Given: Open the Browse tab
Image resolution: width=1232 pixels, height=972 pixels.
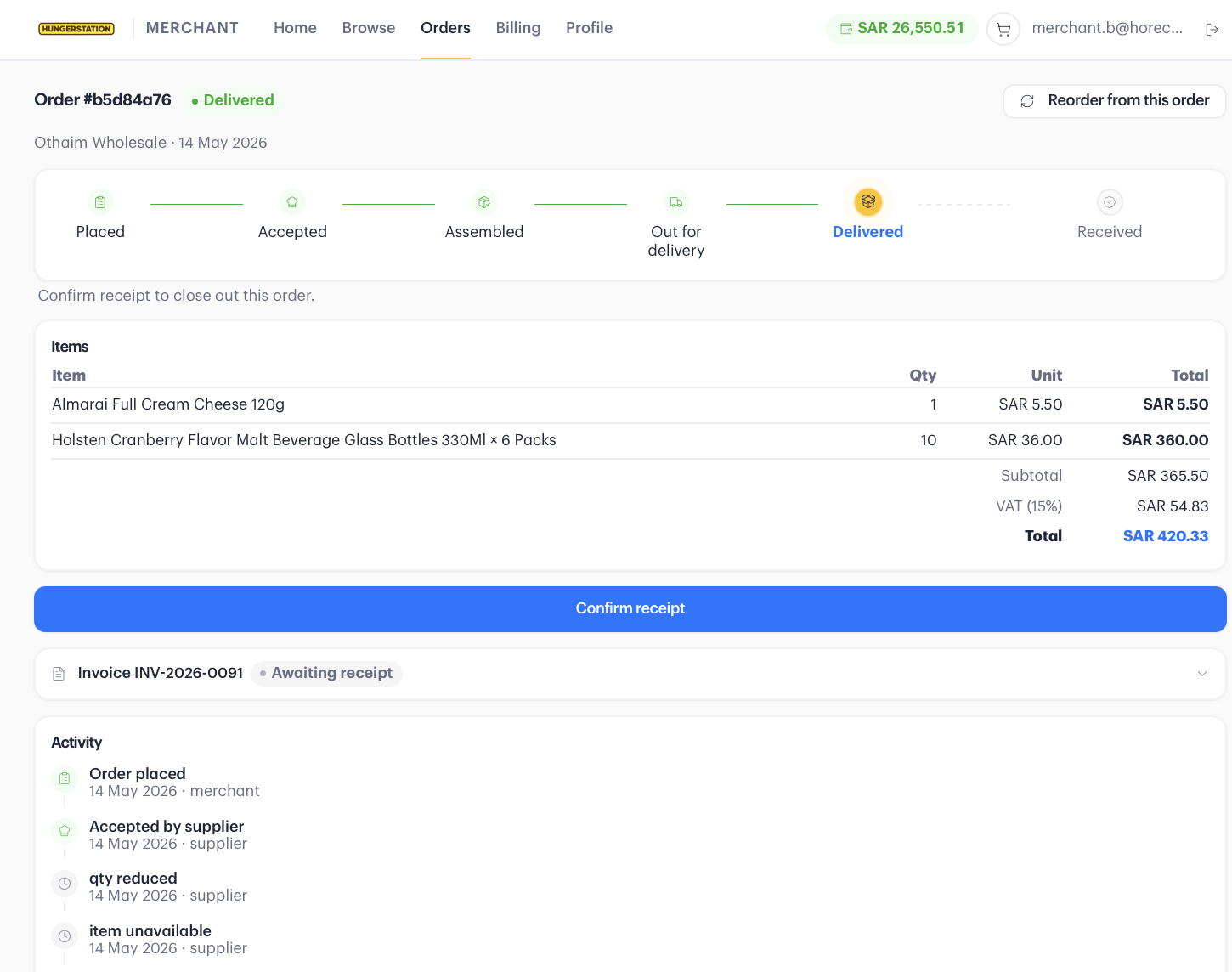Looking at the screenshot, I should coord(369,28).
